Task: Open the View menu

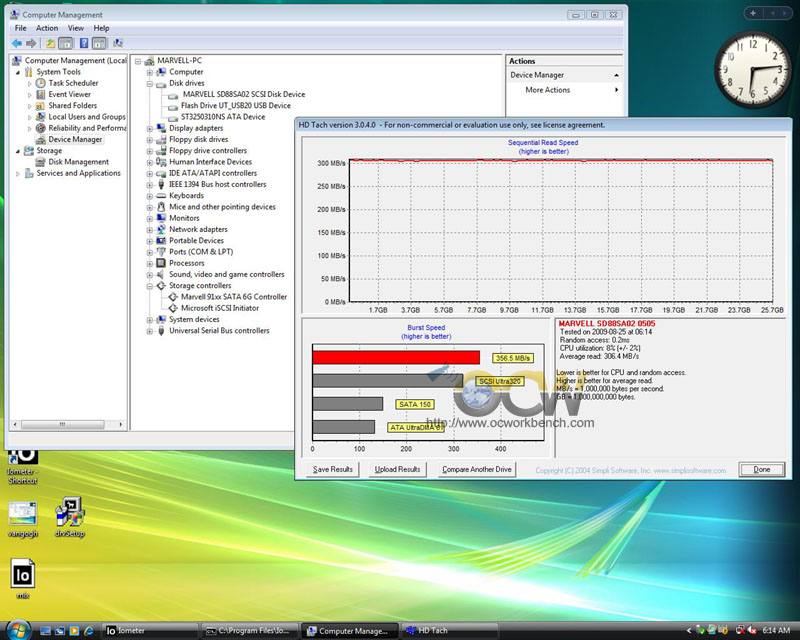Action: click(76, 28)
